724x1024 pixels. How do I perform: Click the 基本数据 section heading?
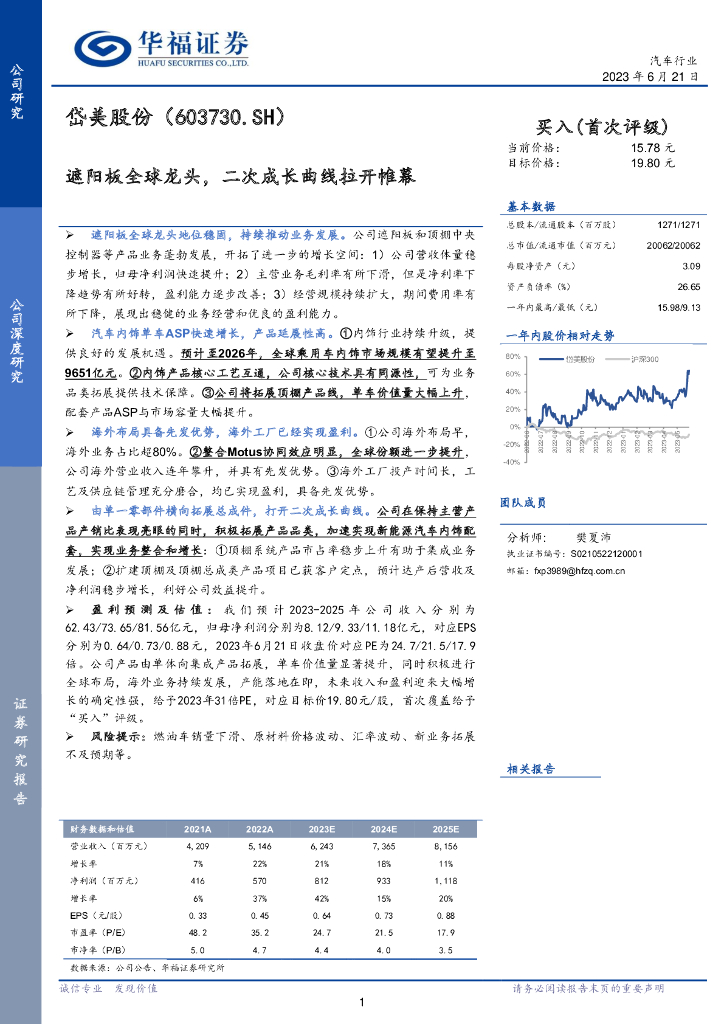click(x=531, y=206)
